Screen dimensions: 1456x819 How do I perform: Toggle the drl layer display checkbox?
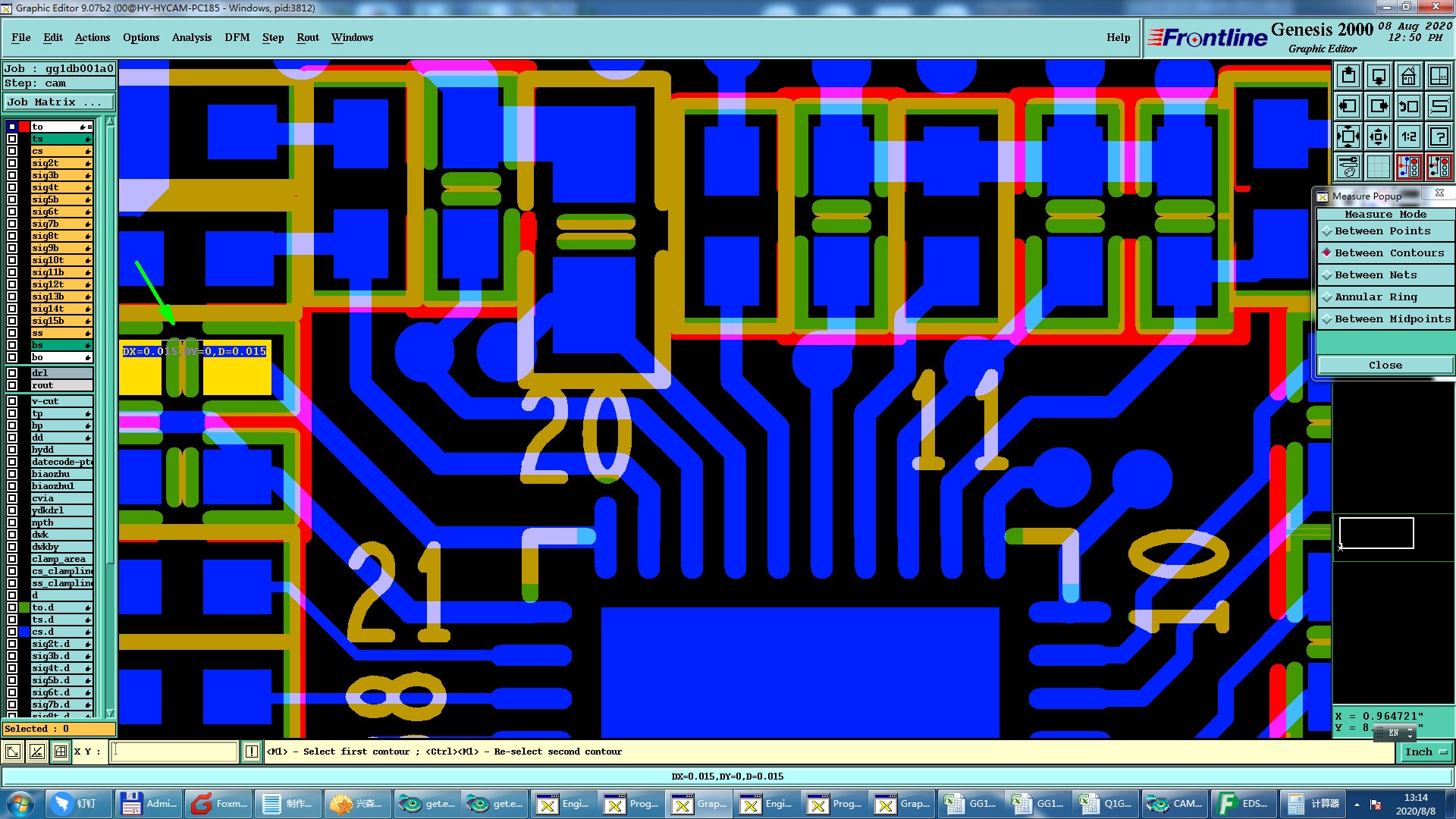[12, 373]
